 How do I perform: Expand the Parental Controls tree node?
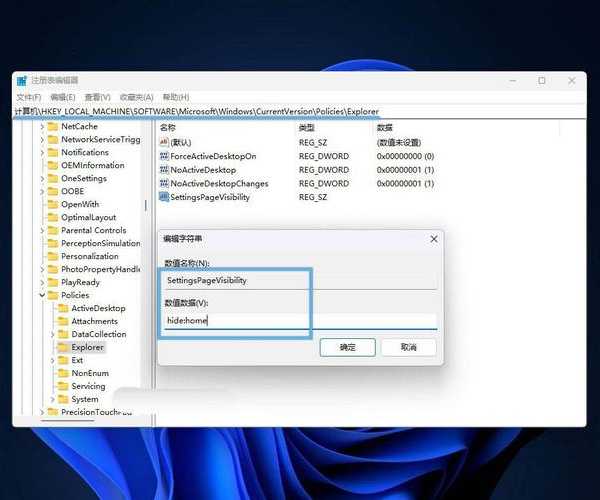(x=43, y=230)
